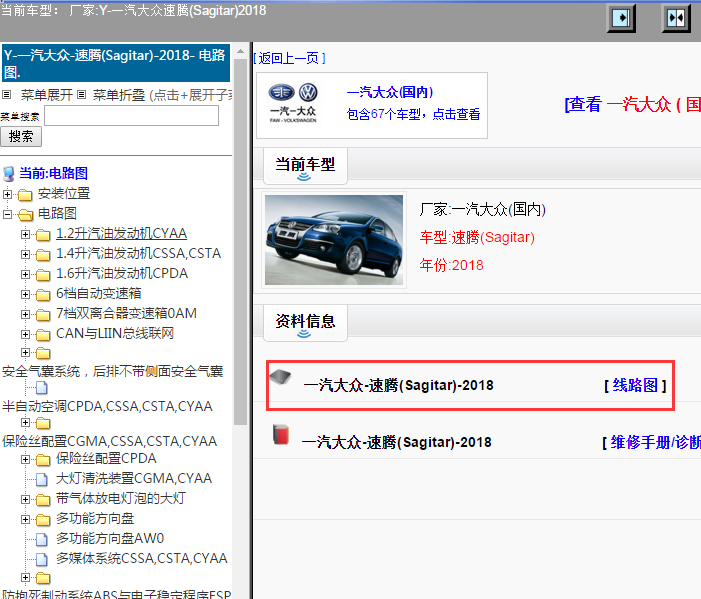Click the 返回上一页 back link
This screenshot has width=701, height=599.
[289, 58]
